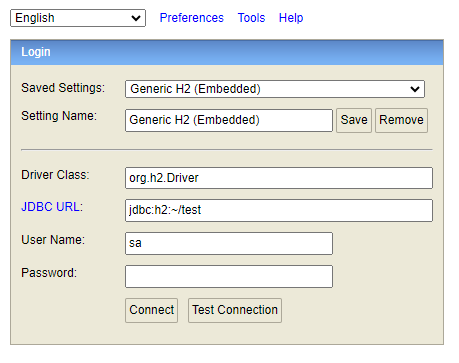Click the User Name input field

(x=229, y=244)
